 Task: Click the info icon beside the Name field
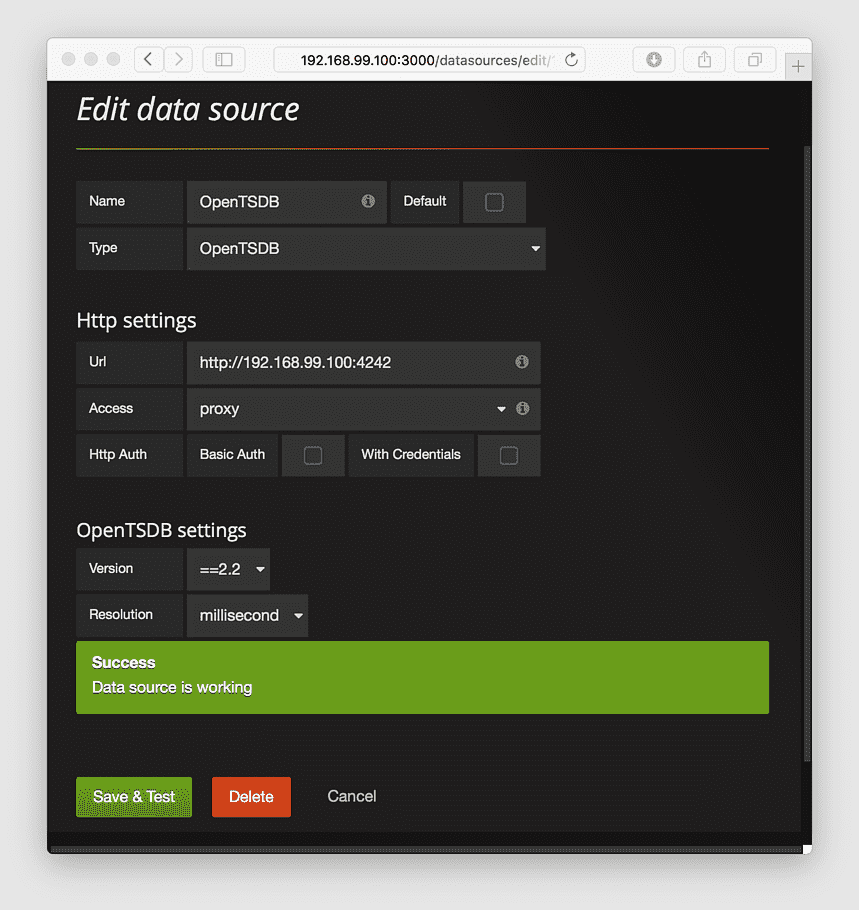point(370,201)
